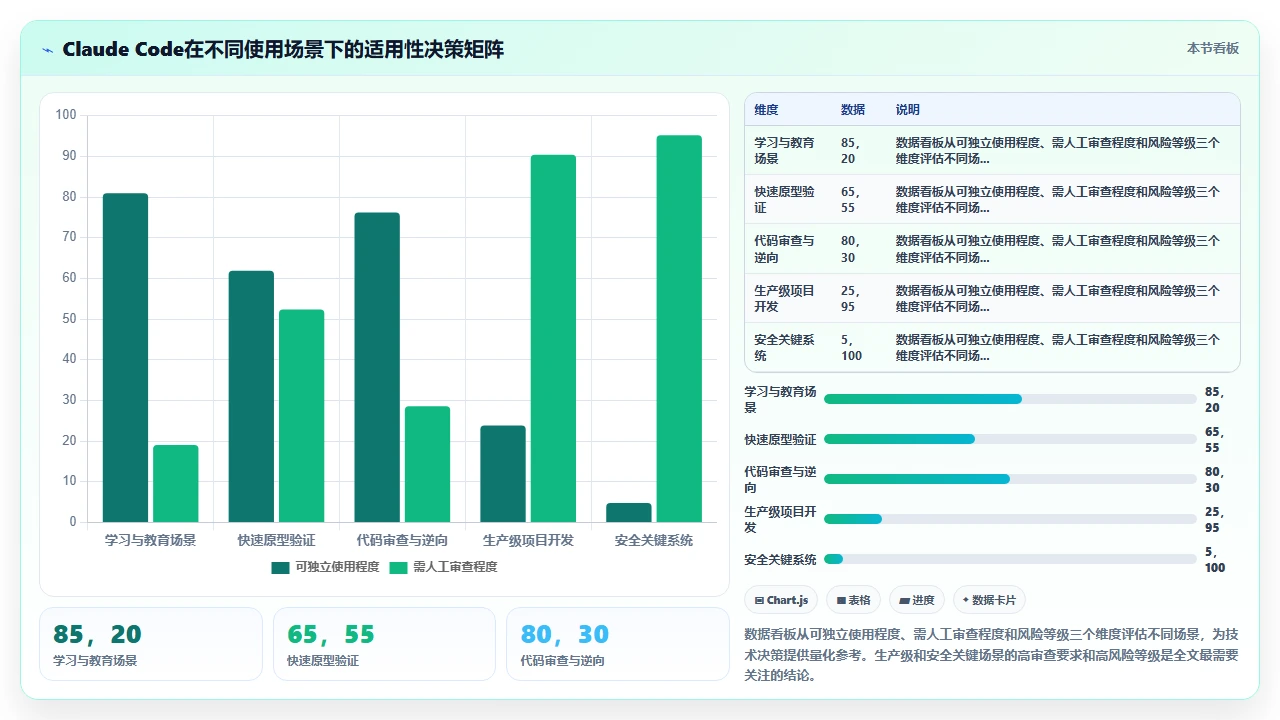Click the summary paragraph below the tags

(x=992, y=654)
